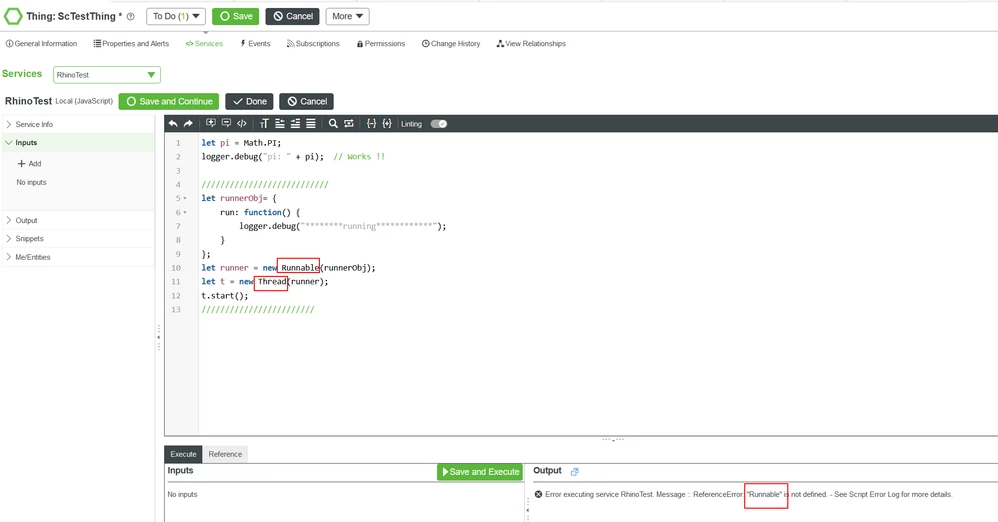Image resolution: width=998 pixels, height=522 pixels.
Task: Click the top Cancel button
Action: click(x=293, y=17)
